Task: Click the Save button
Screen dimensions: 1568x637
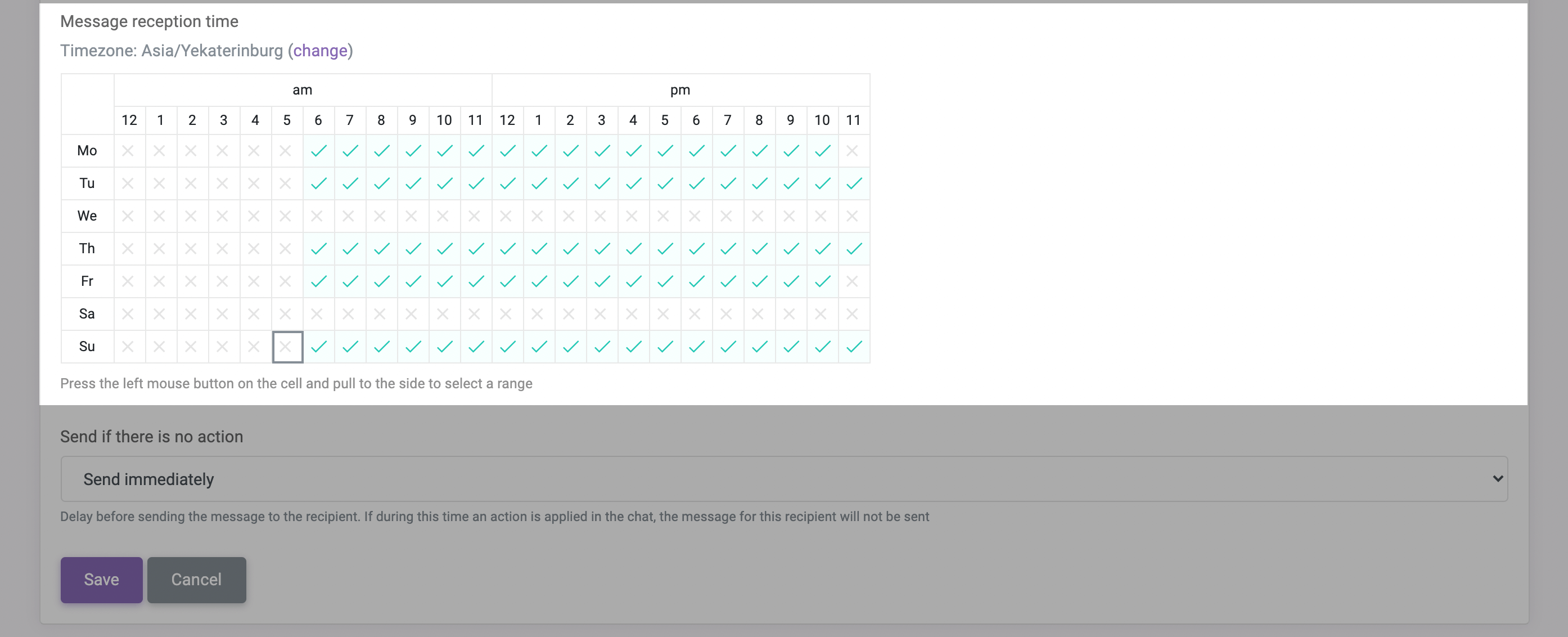Action: [102, 580]
